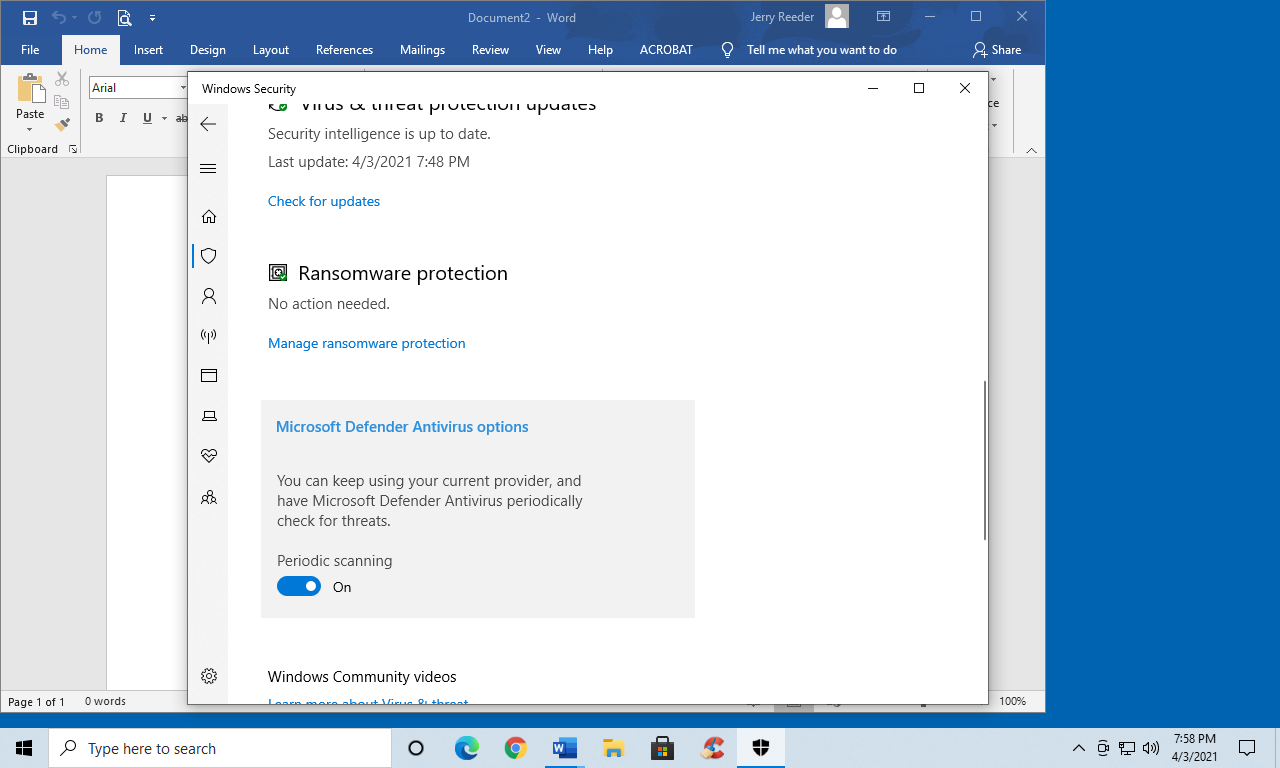Save the Word document via Quick Access
The image size is (1280, 768).
[x=30, y=18]
